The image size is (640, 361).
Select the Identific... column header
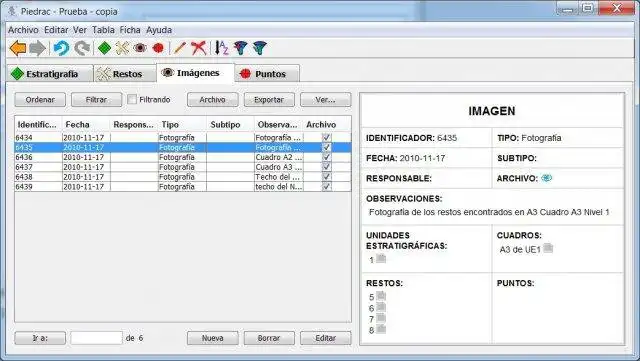[38, 125]
